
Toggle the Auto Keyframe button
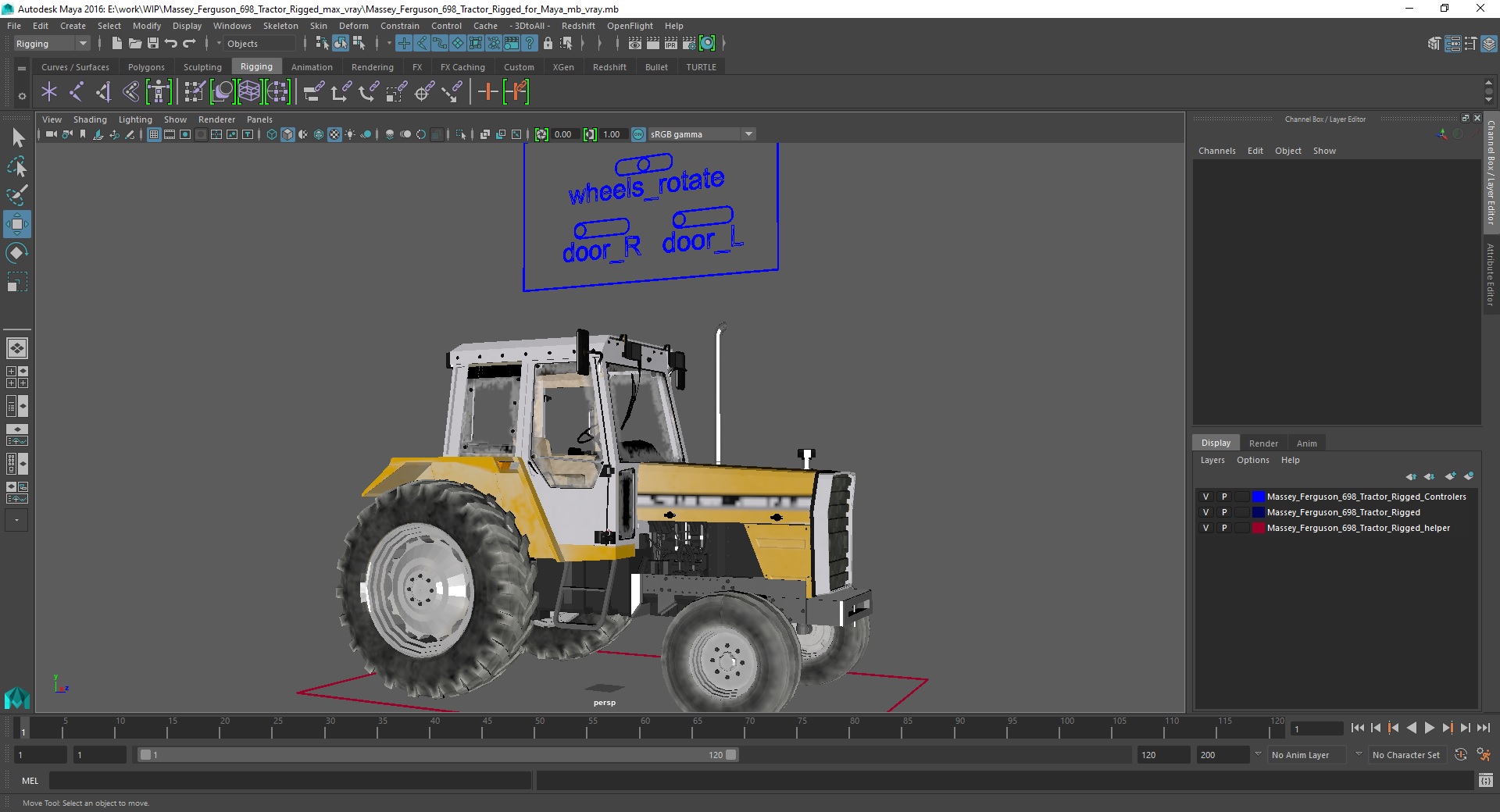(x=1461, y=755)
